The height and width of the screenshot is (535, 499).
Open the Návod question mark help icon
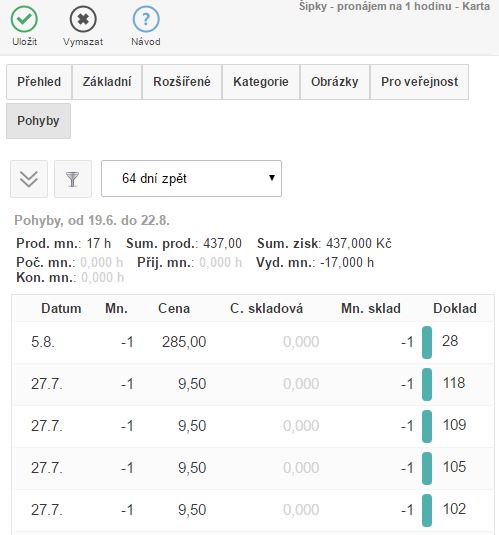[146, 19]
